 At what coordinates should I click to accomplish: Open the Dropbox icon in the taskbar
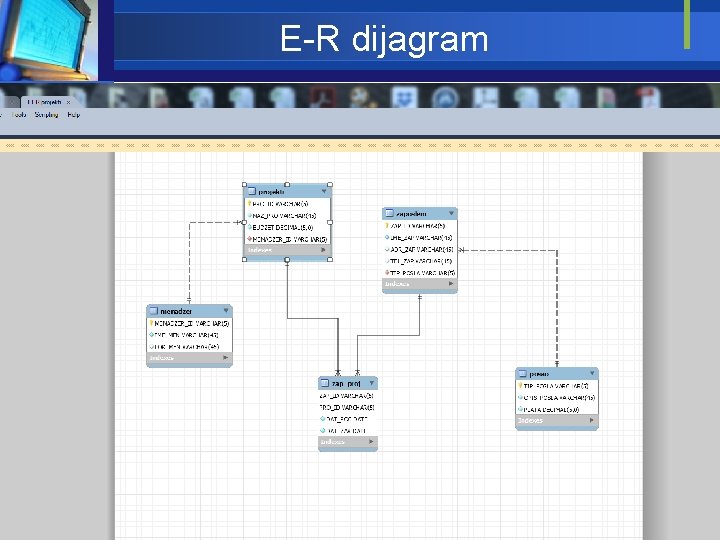[x=404, y=97]
